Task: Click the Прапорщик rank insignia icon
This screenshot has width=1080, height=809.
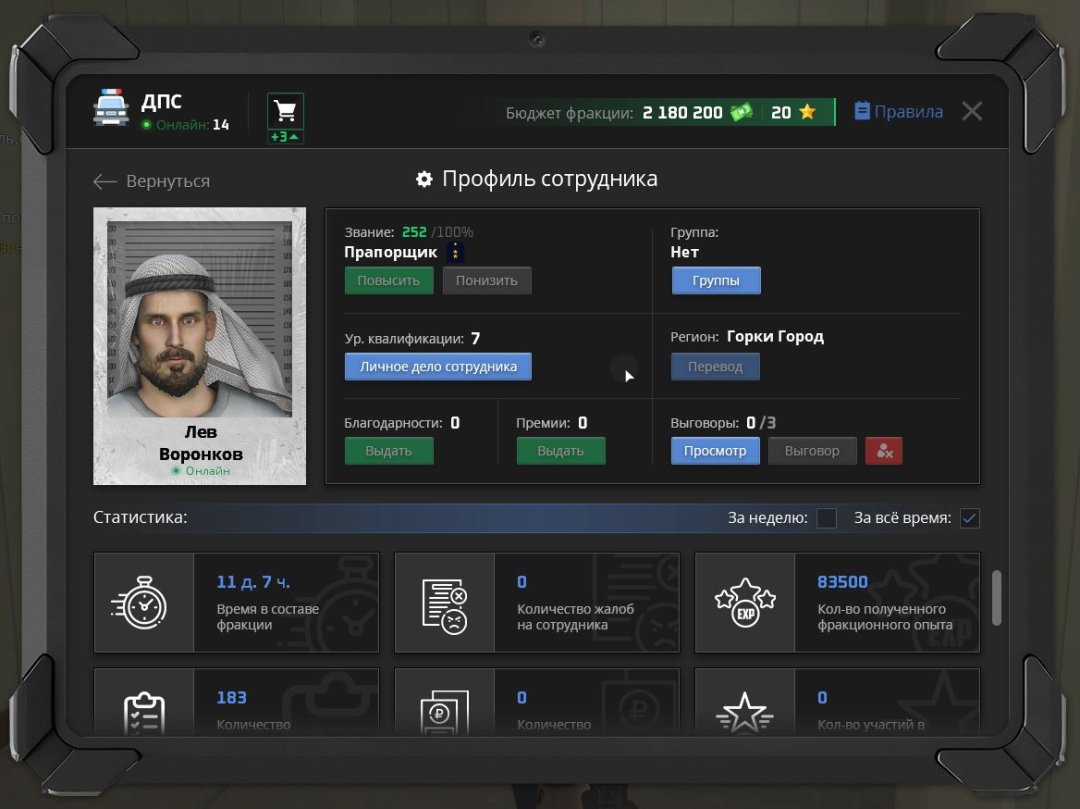Action: click(455, 253)
